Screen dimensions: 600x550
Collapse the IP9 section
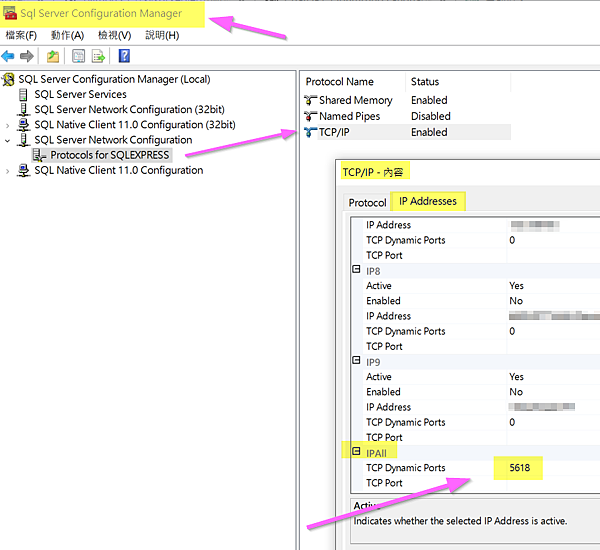point(356,361)
